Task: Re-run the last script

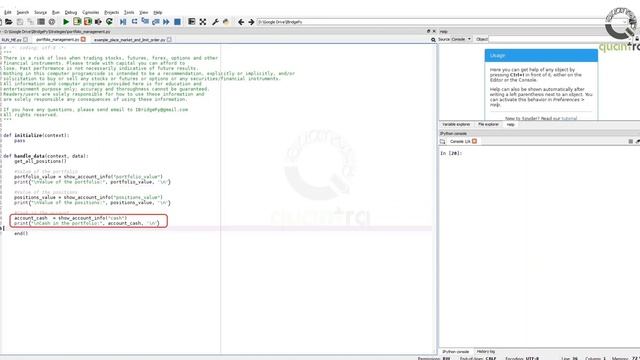Action: (x=109, y=22)
